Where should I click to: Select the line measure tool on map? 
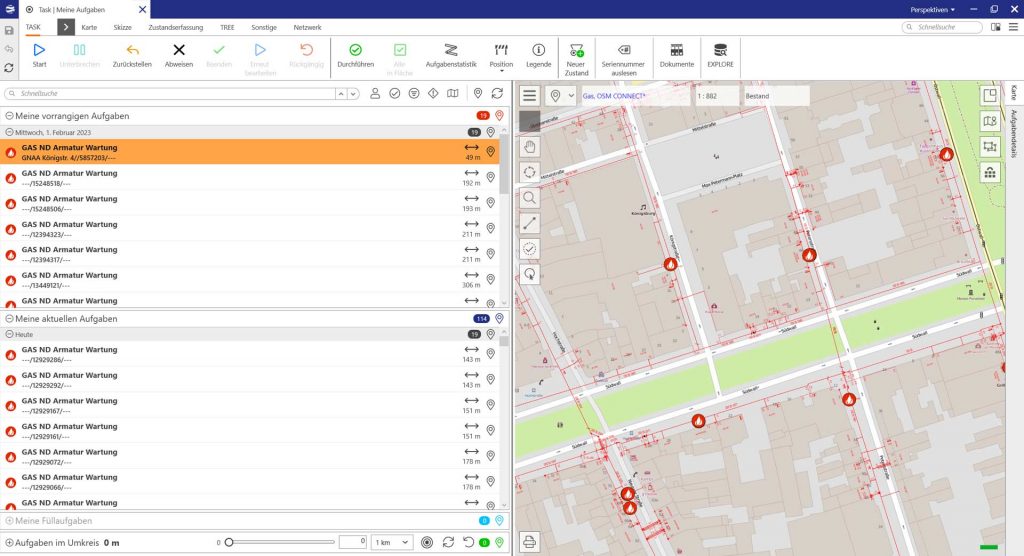click(530, 224)
